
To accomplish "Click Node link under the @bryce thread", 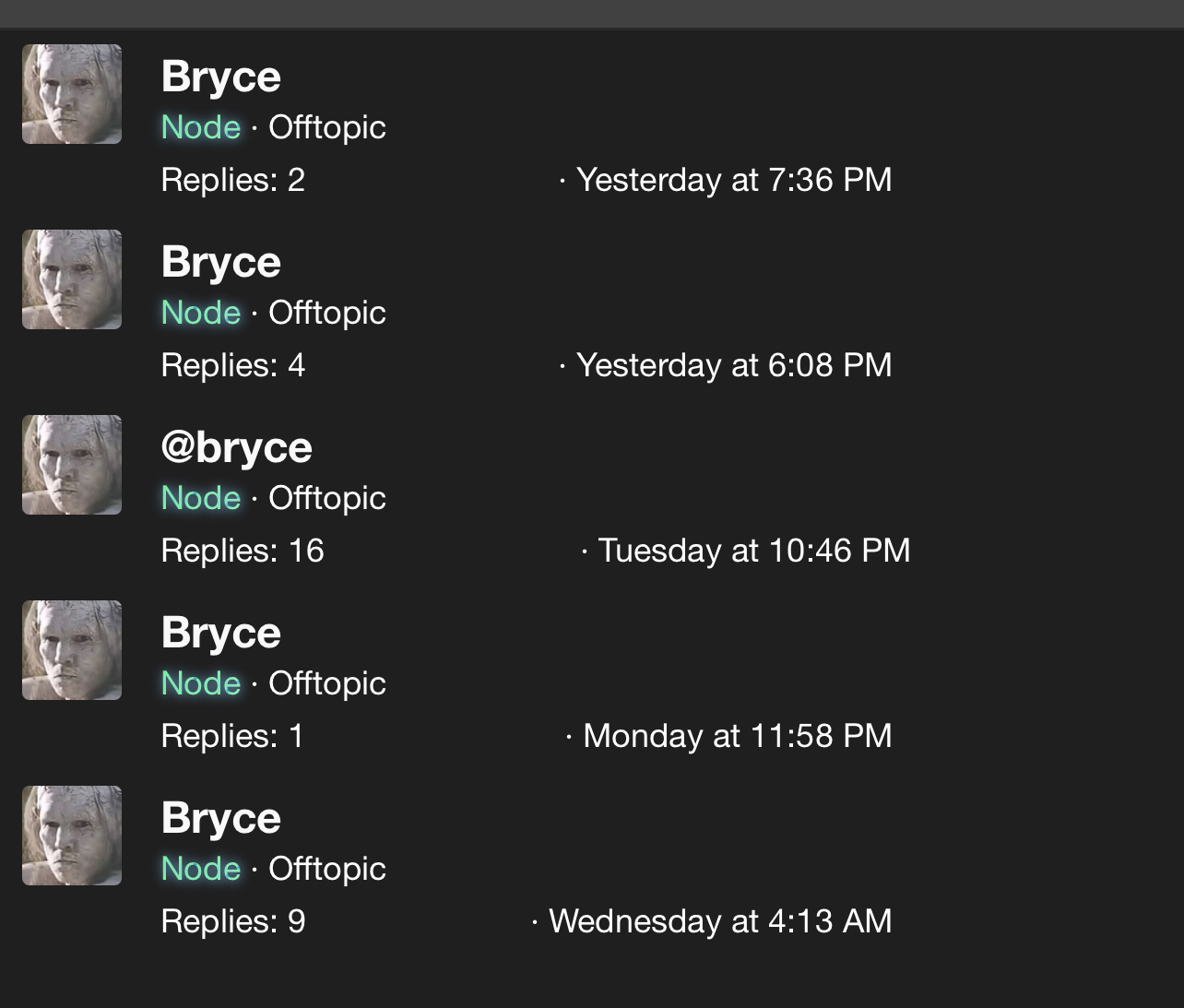I will [200, 498].
